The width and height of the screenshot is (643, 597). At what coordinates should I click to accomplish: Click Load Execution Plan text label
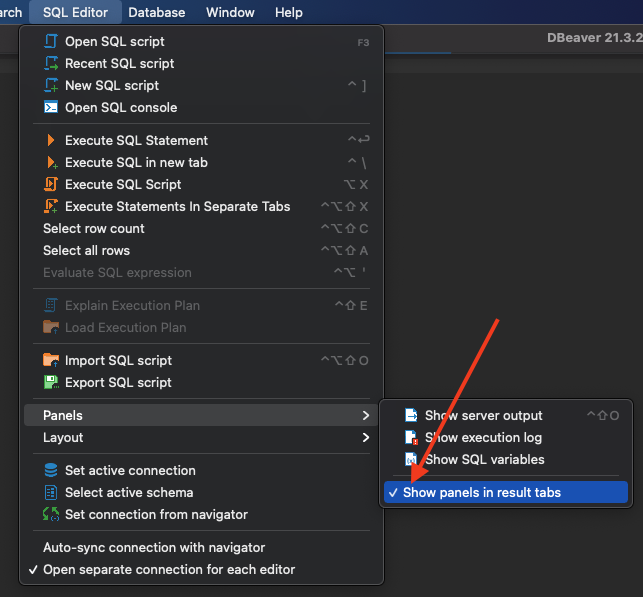point(126,327)
